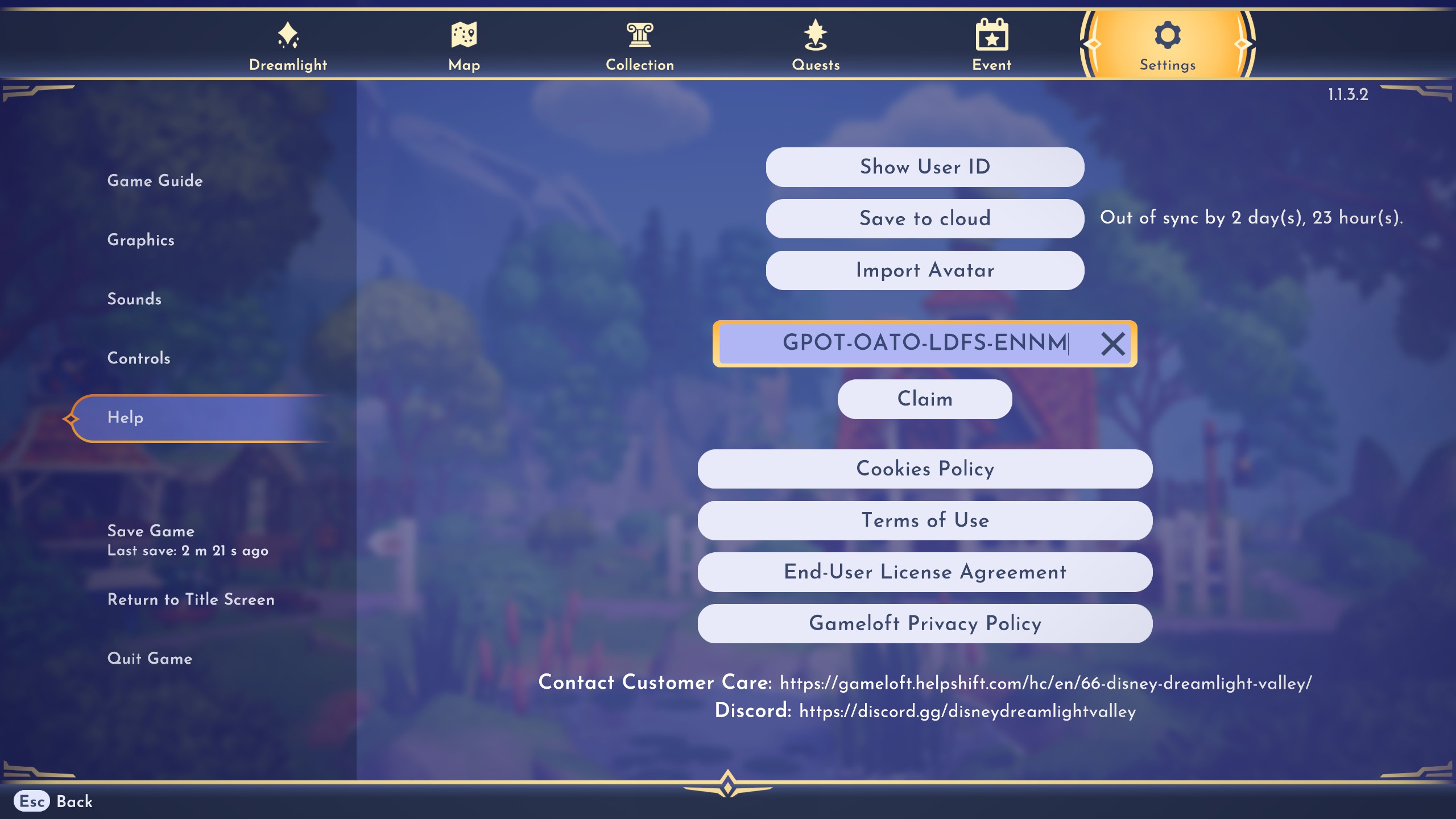This screenshot has height=819, width=1456.
Task: Select the Settings gear icon
Action: coord(1167,35)
